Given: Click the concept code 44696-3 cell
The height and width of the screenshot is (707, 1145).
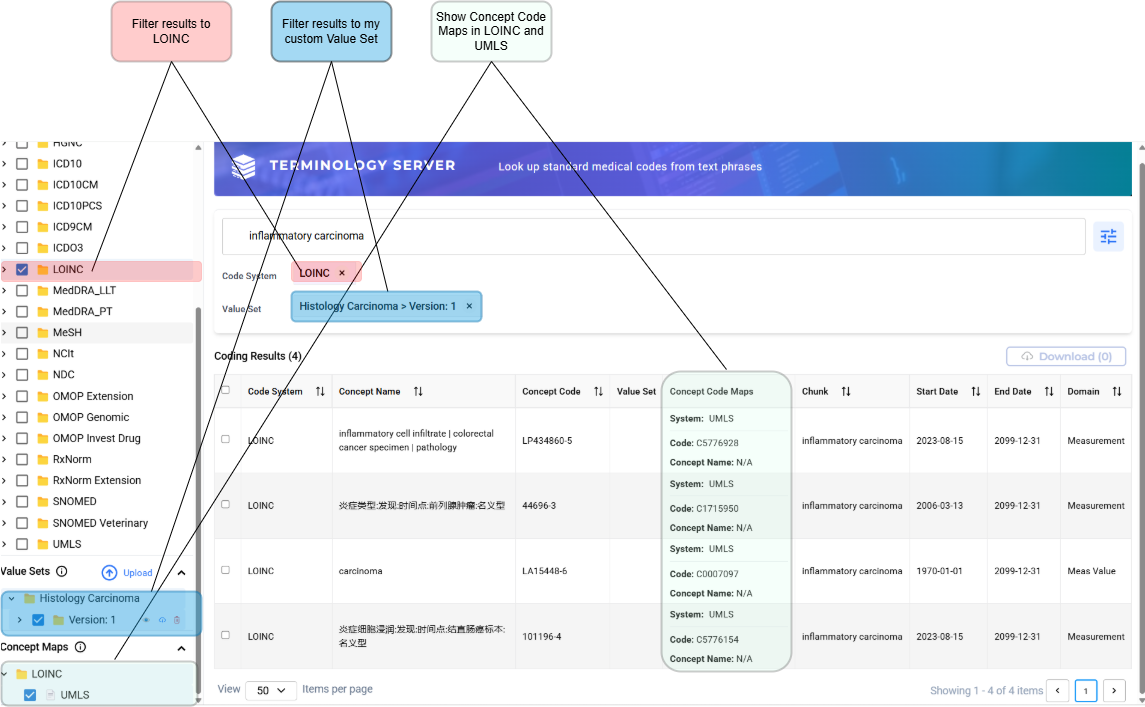Looking at the screenshot, I should tap(539, 505).
